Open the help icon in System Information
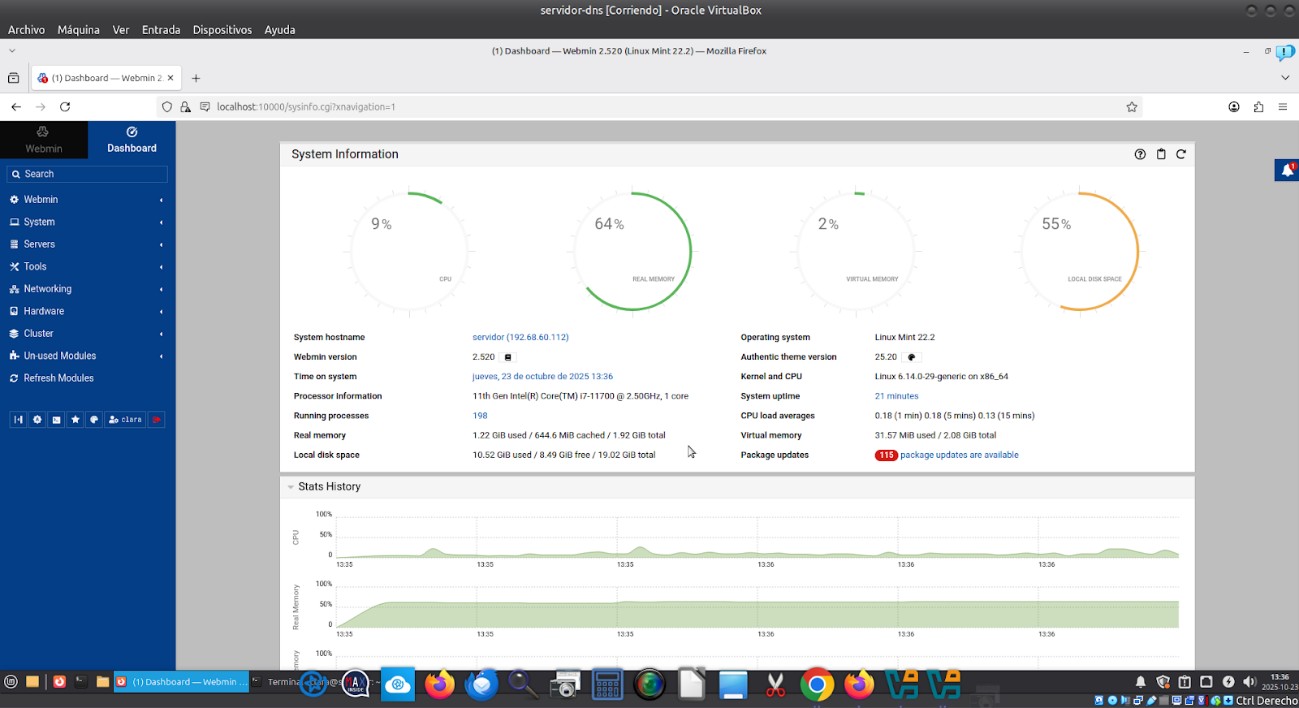 (1140, 154)
